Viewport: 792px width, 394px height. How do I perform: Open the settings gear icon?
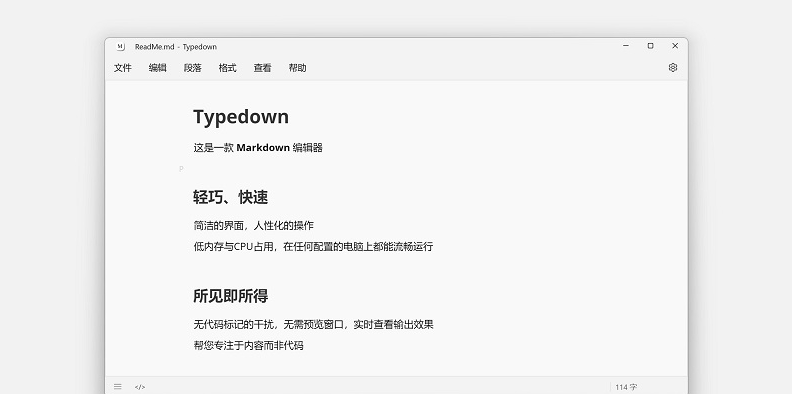pos(672,67)
